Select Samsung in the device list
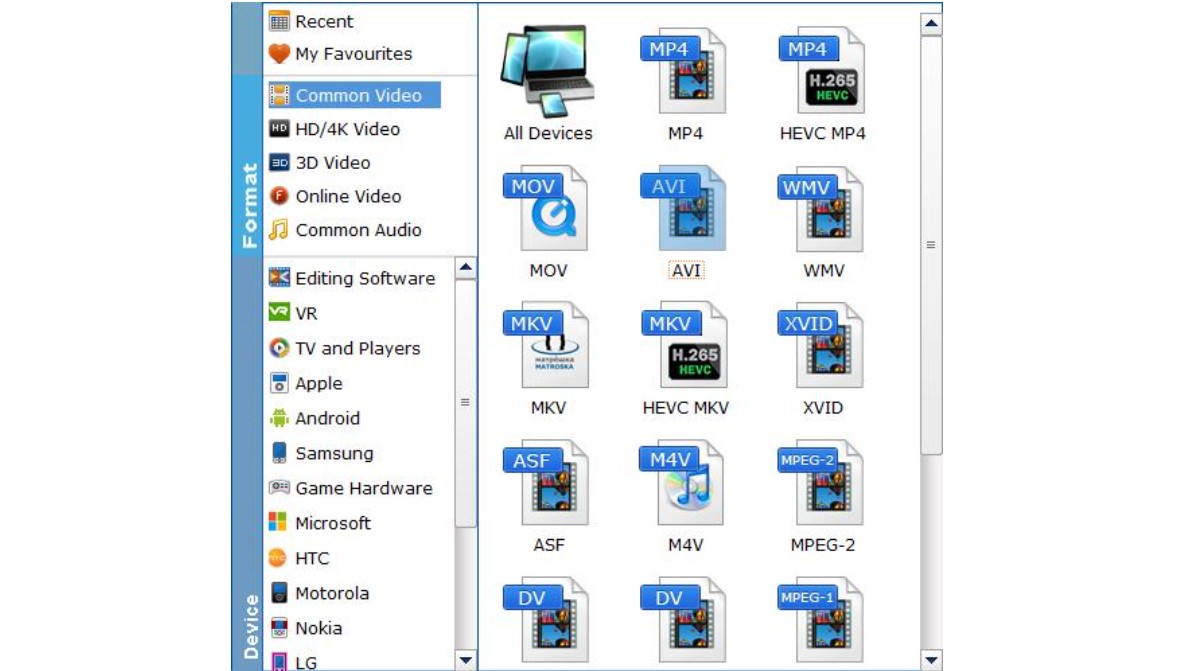This screenshot has width=1192, height=671. click(x=333, y=454)
